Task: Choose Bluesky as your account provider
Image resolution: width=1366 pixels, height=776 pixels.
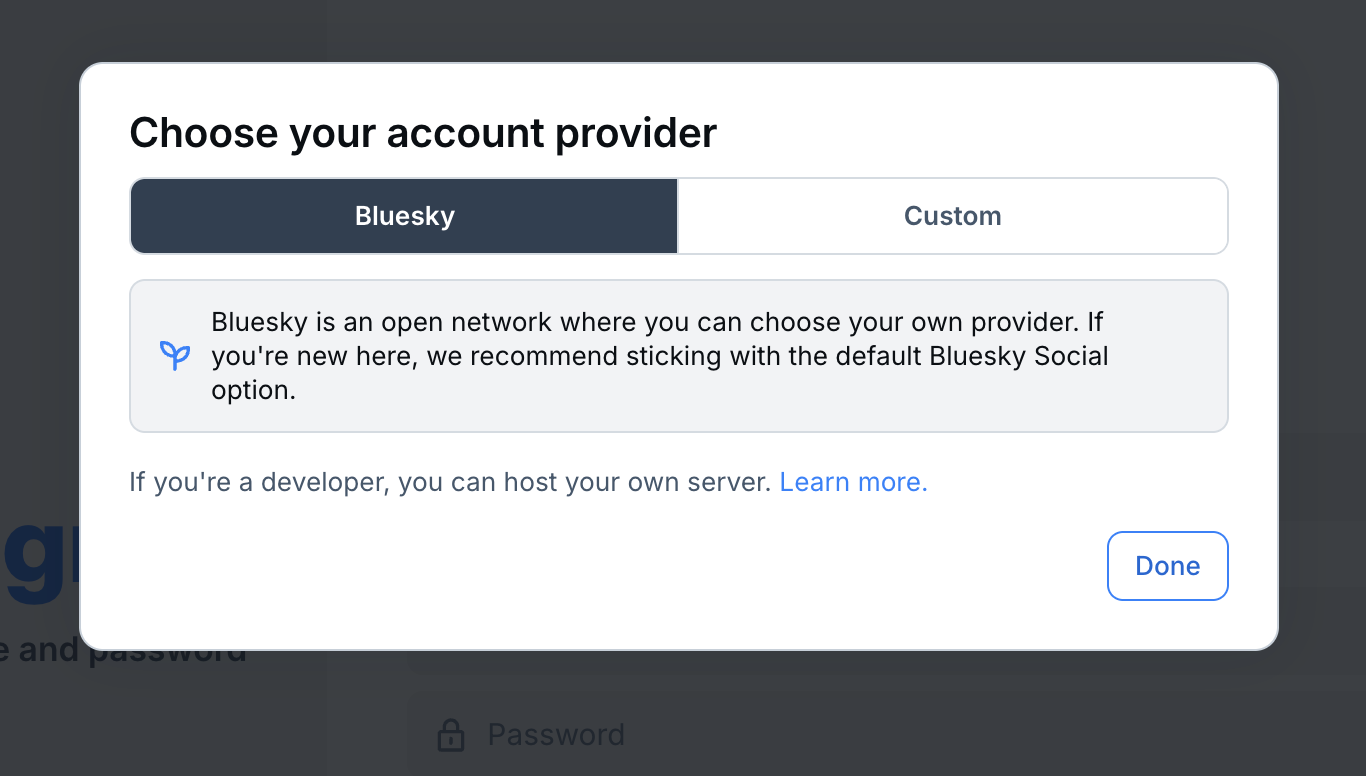Action: click(x=404, y=216)
